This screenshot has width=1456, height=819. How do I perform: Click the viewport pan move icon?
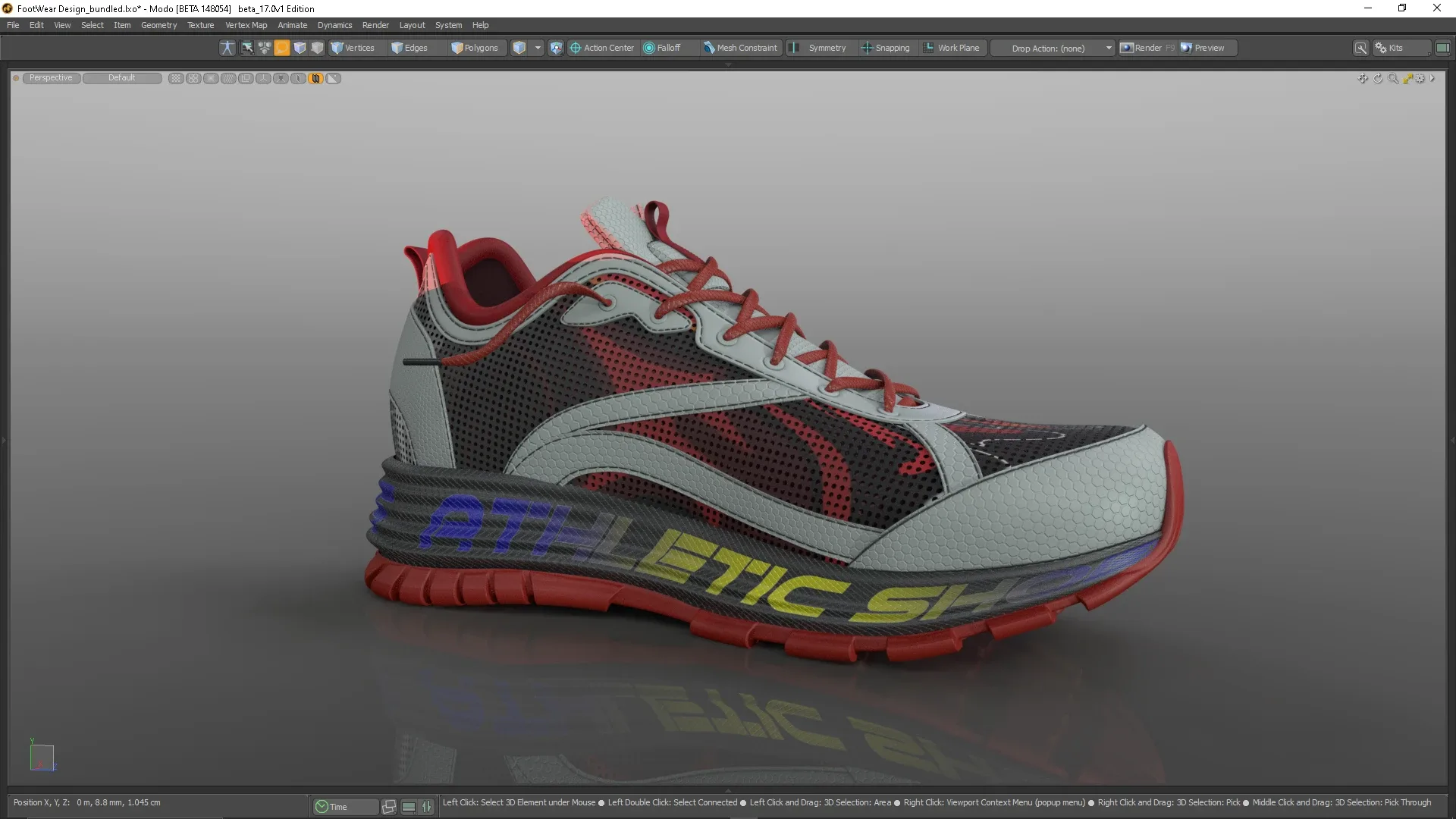point(1363,78)
